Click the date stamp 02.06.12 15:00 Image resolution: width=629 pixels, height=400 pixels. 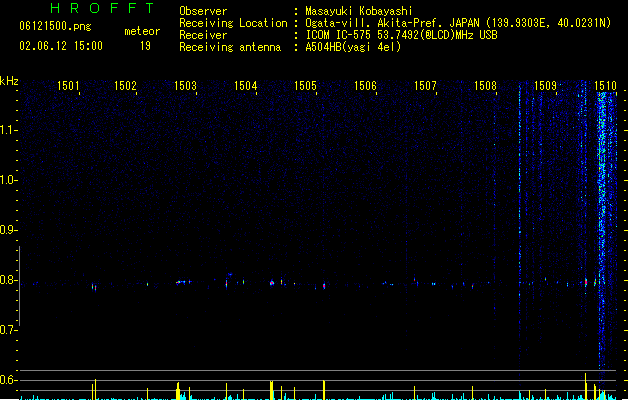point(61,46)
